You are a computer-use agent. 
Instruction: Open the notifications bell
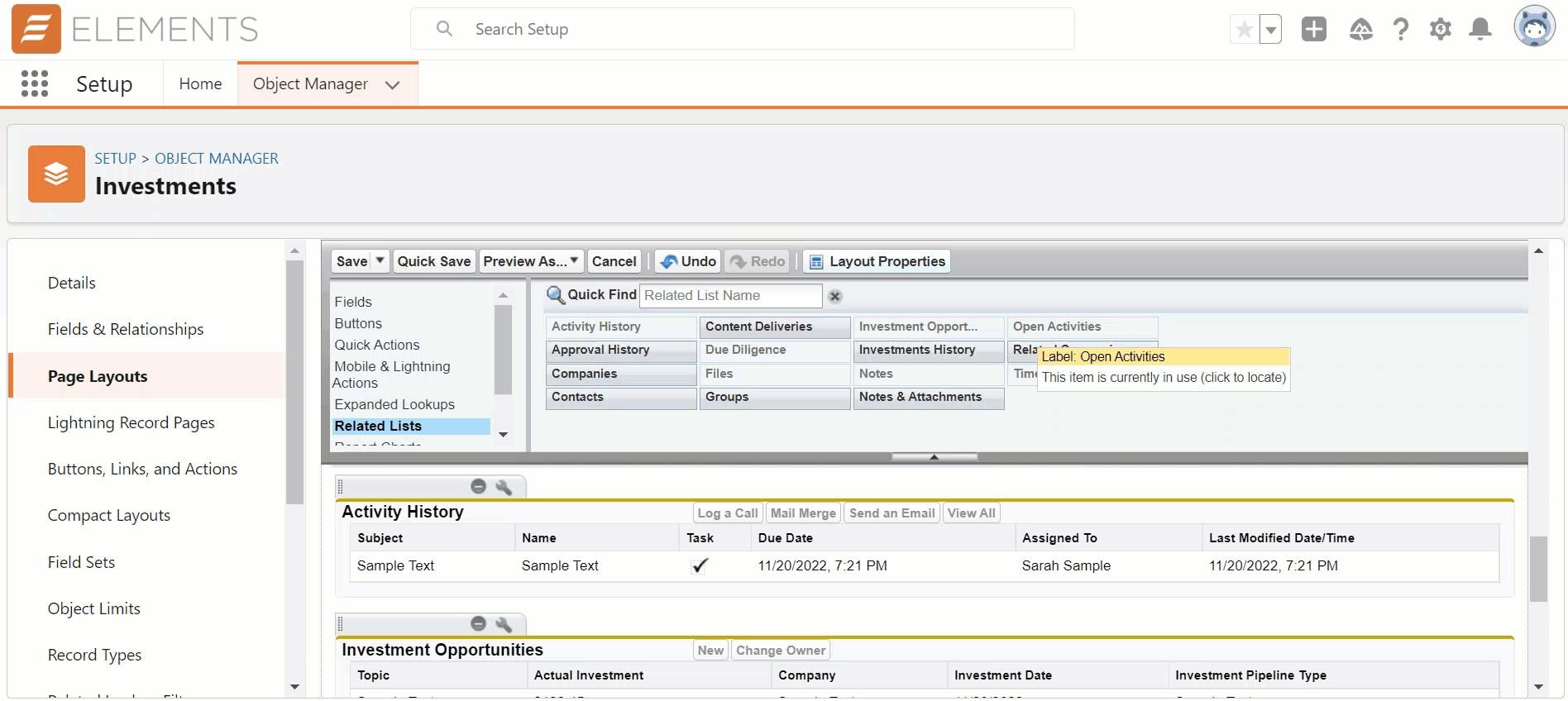(1480, 30)
